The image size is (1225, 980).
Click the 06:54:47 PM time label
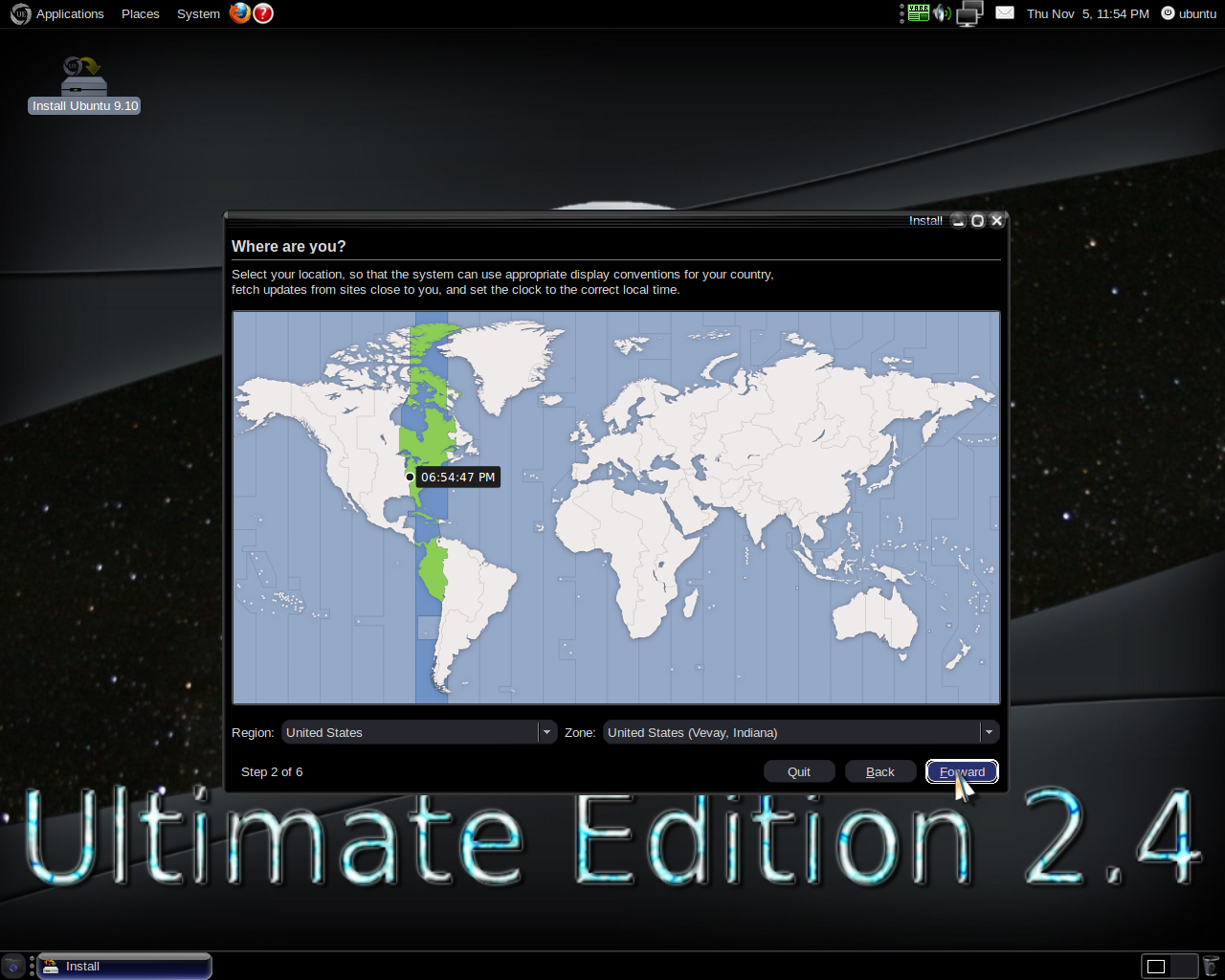(458, 477)
